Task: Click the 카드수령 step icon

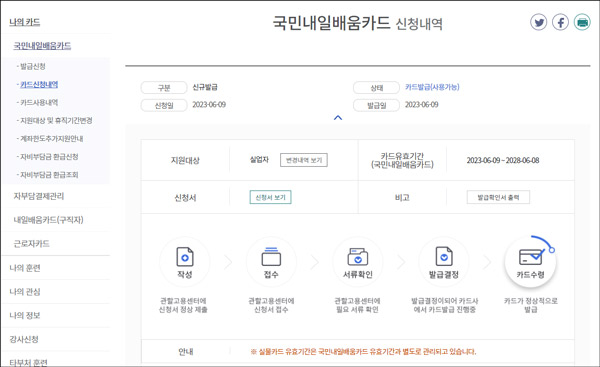Action: [x=530, y=262]
